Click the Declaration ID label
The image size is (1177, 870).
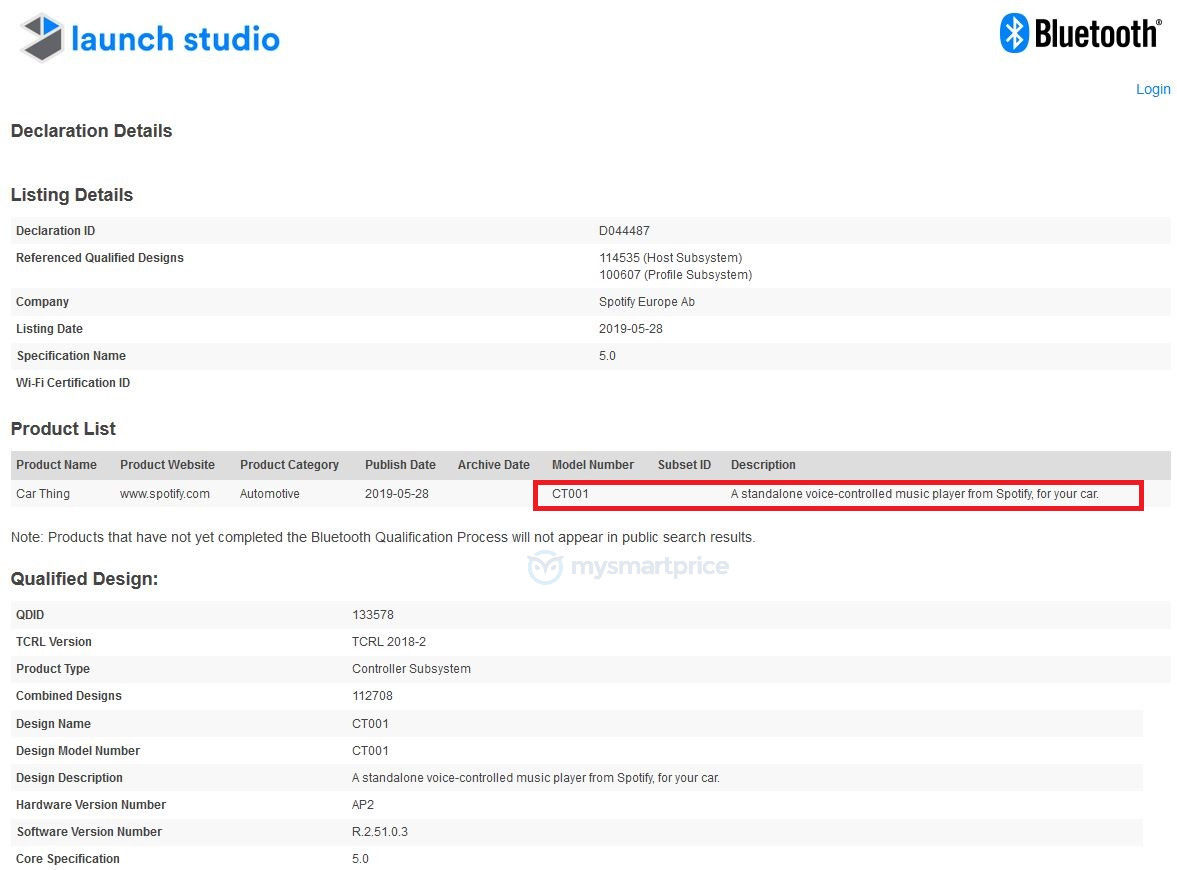click(x=56, y=230)
